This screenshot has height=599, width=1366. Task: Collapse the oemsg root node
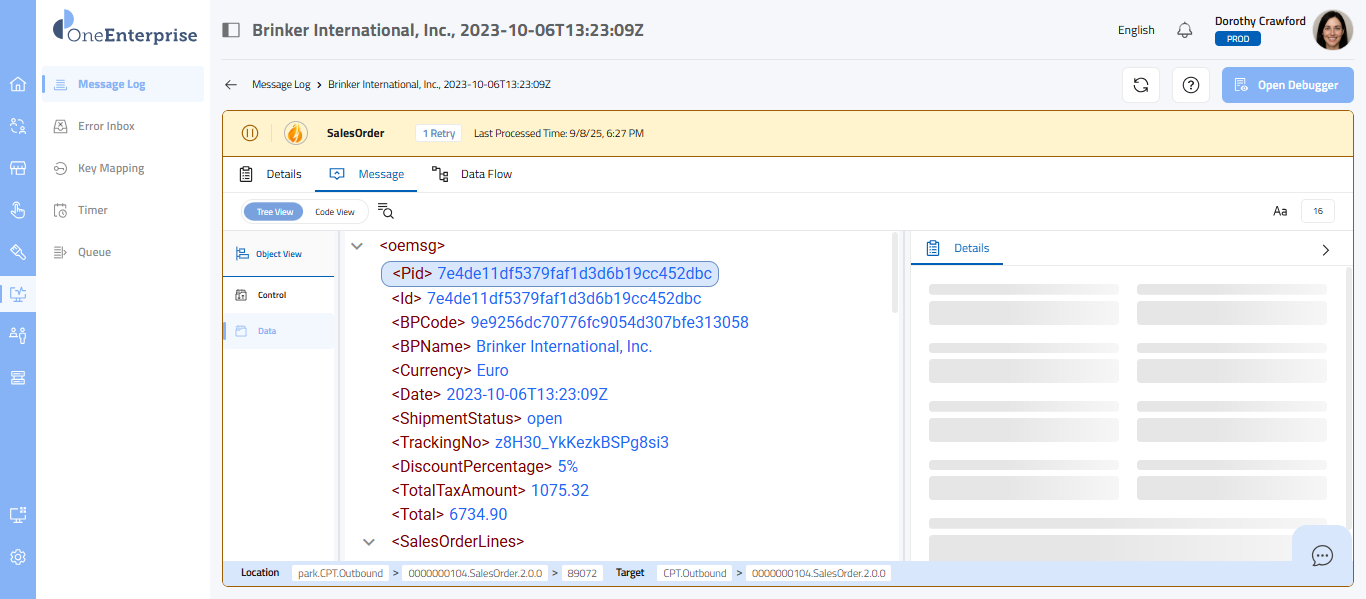click(357, 245)
